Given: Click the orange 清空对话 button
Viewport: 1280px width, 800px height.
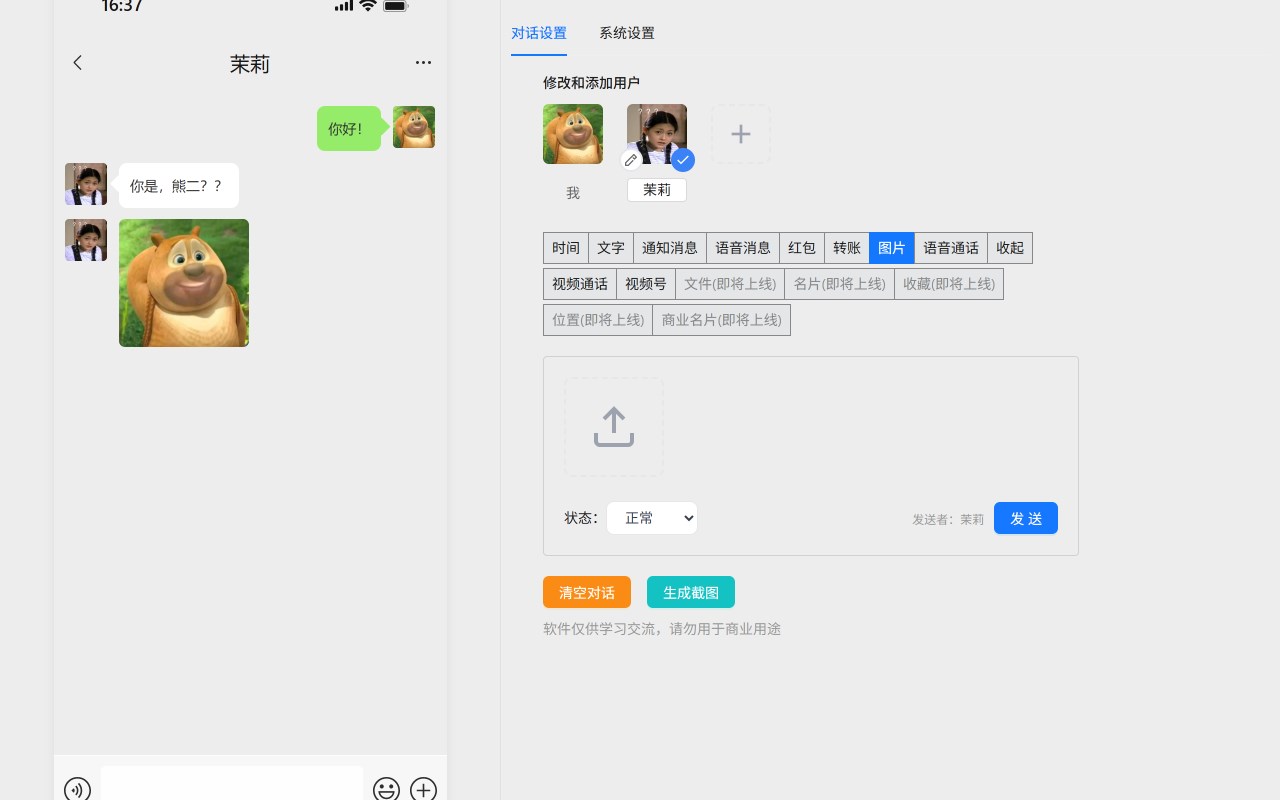Looking at the screenshot, I should coord(587,592).
